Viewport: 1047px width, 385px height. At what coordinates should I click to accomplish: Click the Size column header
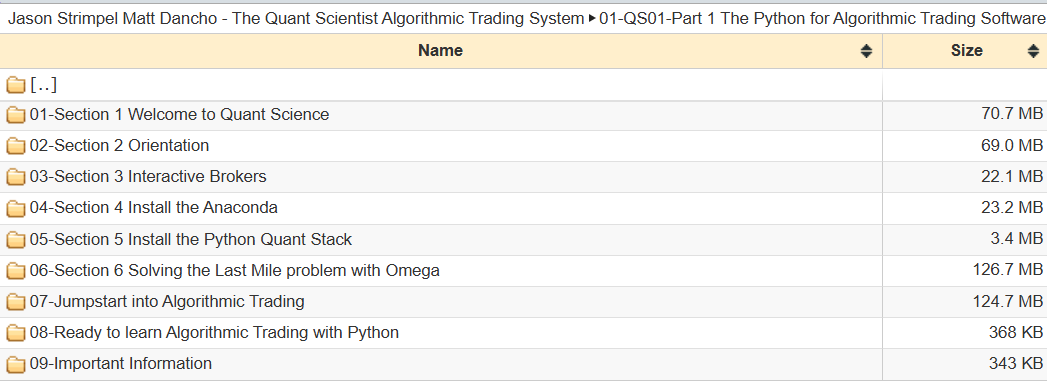[x=965, y=51]
